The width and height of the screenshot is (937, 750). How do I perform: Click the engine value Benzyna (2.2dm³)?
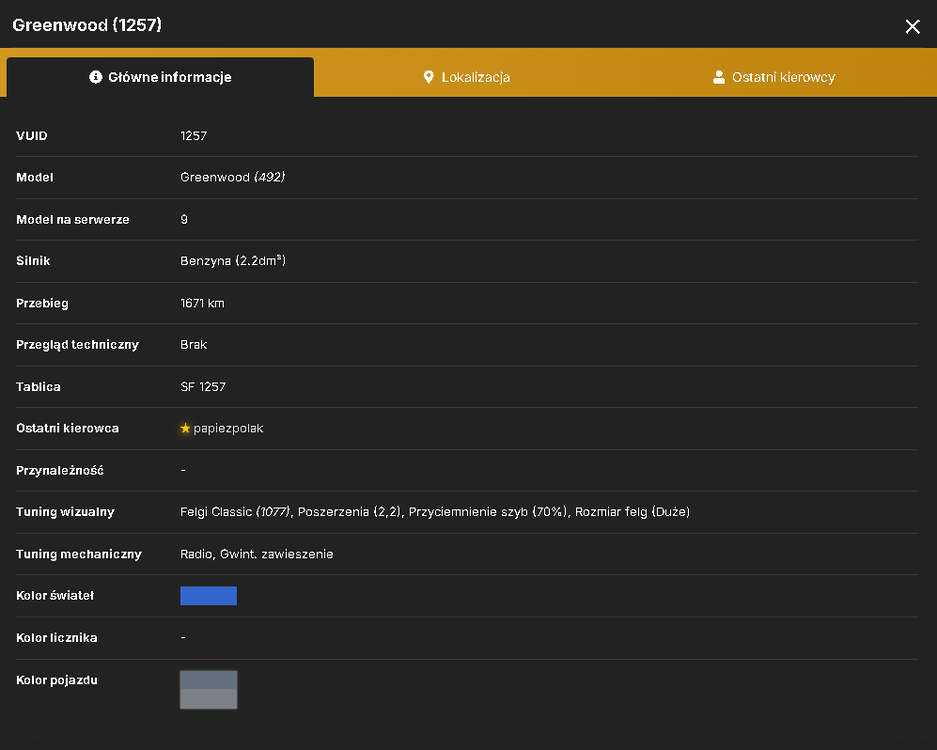point(233,261)
